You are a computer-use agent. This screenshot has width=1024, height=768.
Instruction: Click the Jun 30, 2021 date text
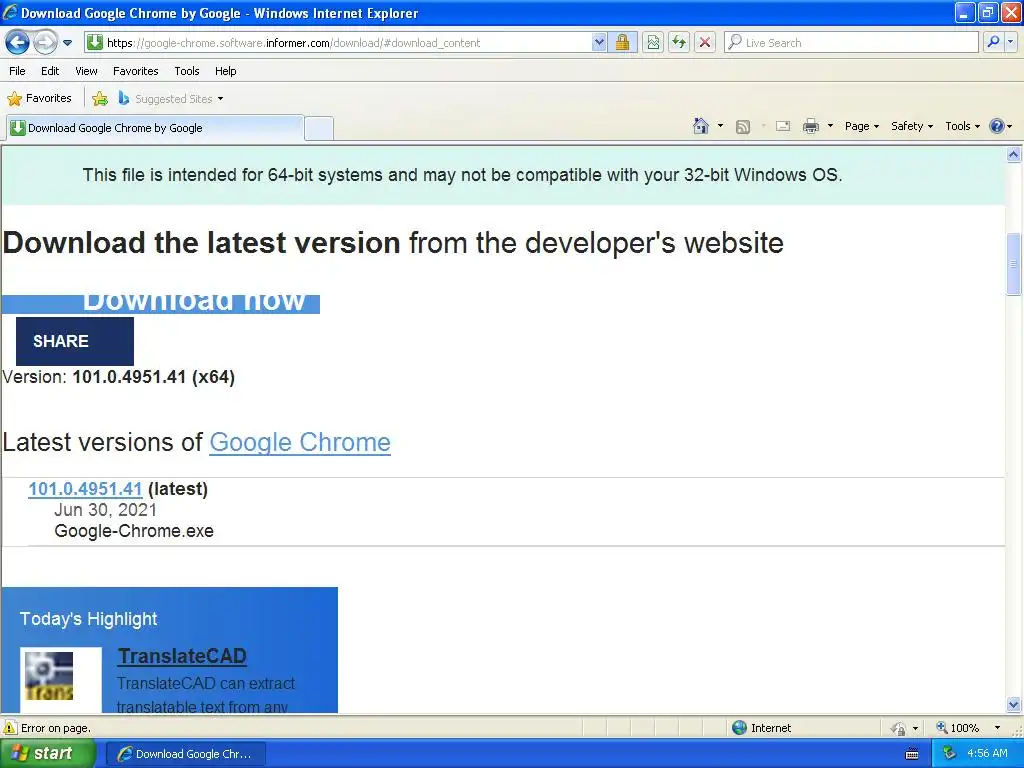pos(105,510)
